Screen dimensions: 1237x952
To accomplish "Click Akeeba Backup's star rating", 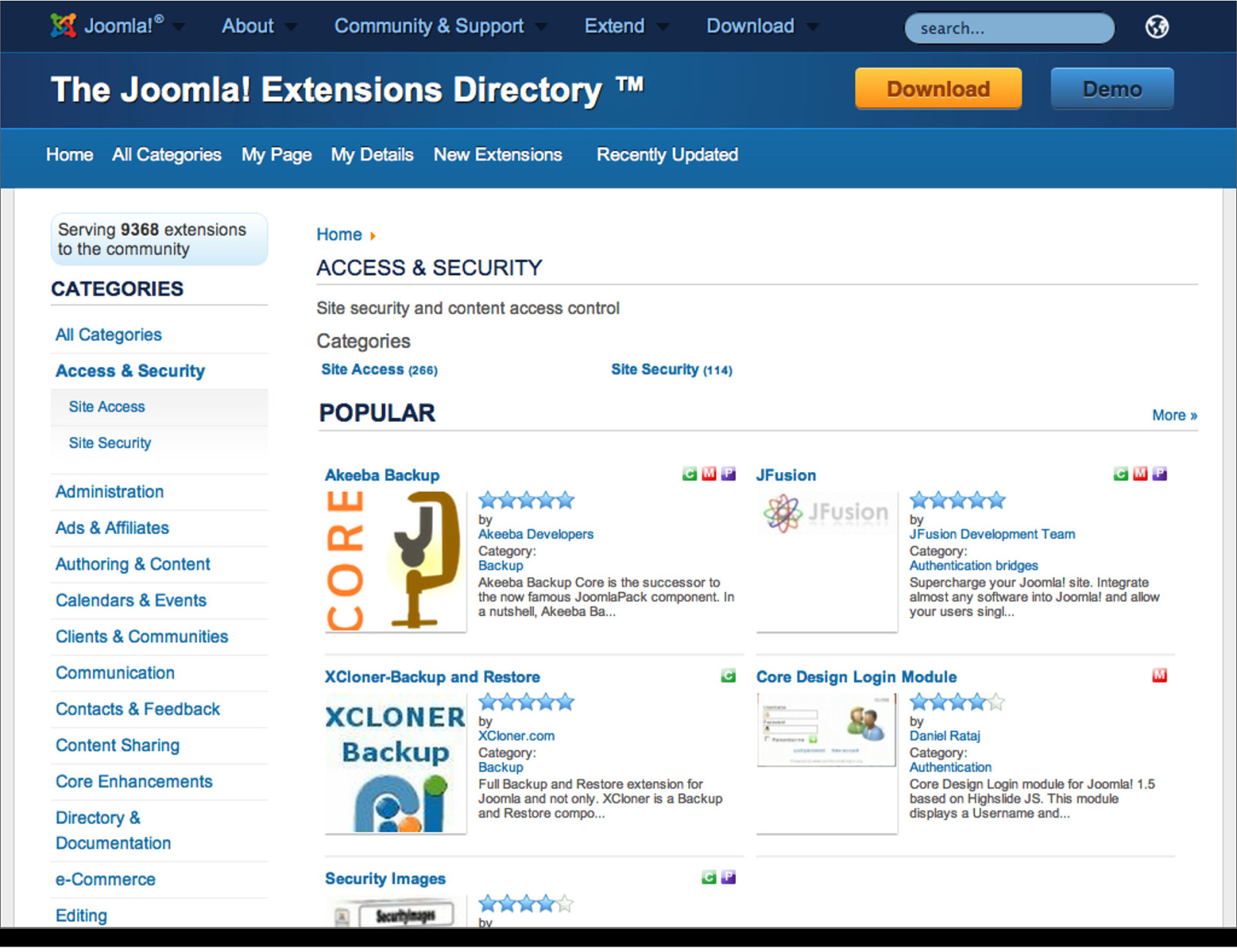I will (526, 500).
